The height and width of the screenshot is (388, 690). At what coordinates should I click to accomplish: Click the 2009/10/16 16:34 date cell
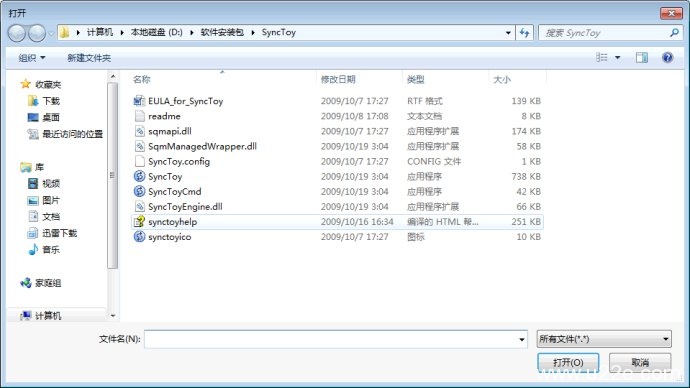coord(357,222)
